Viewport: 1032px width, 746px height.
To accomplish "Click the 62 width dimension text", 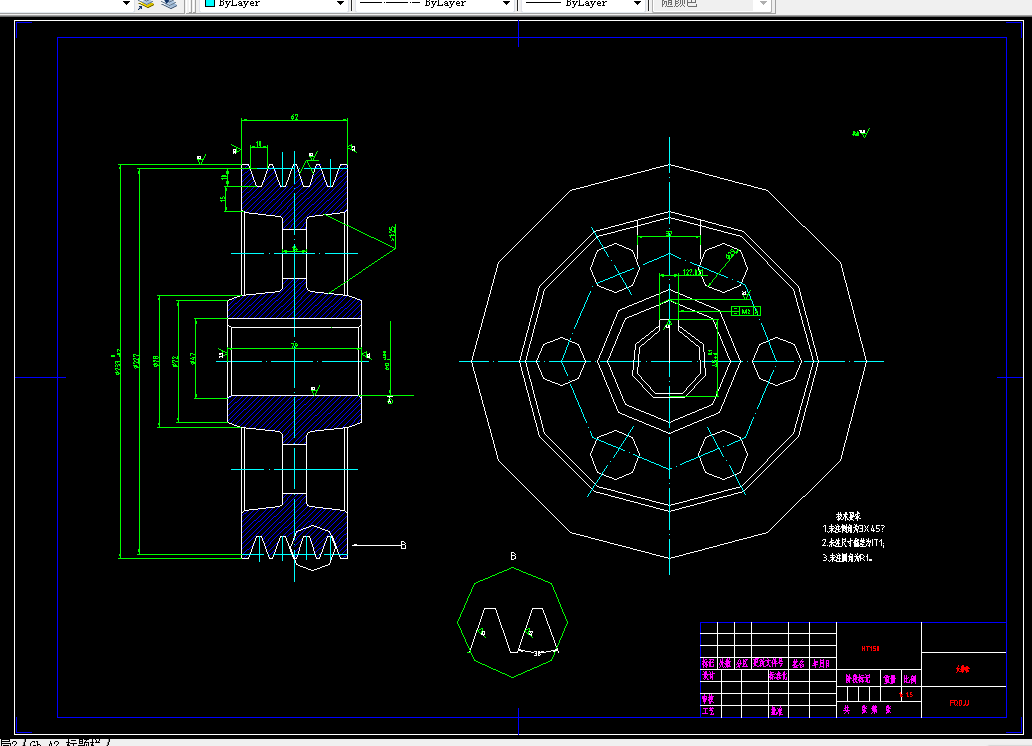I will (294, 117).
